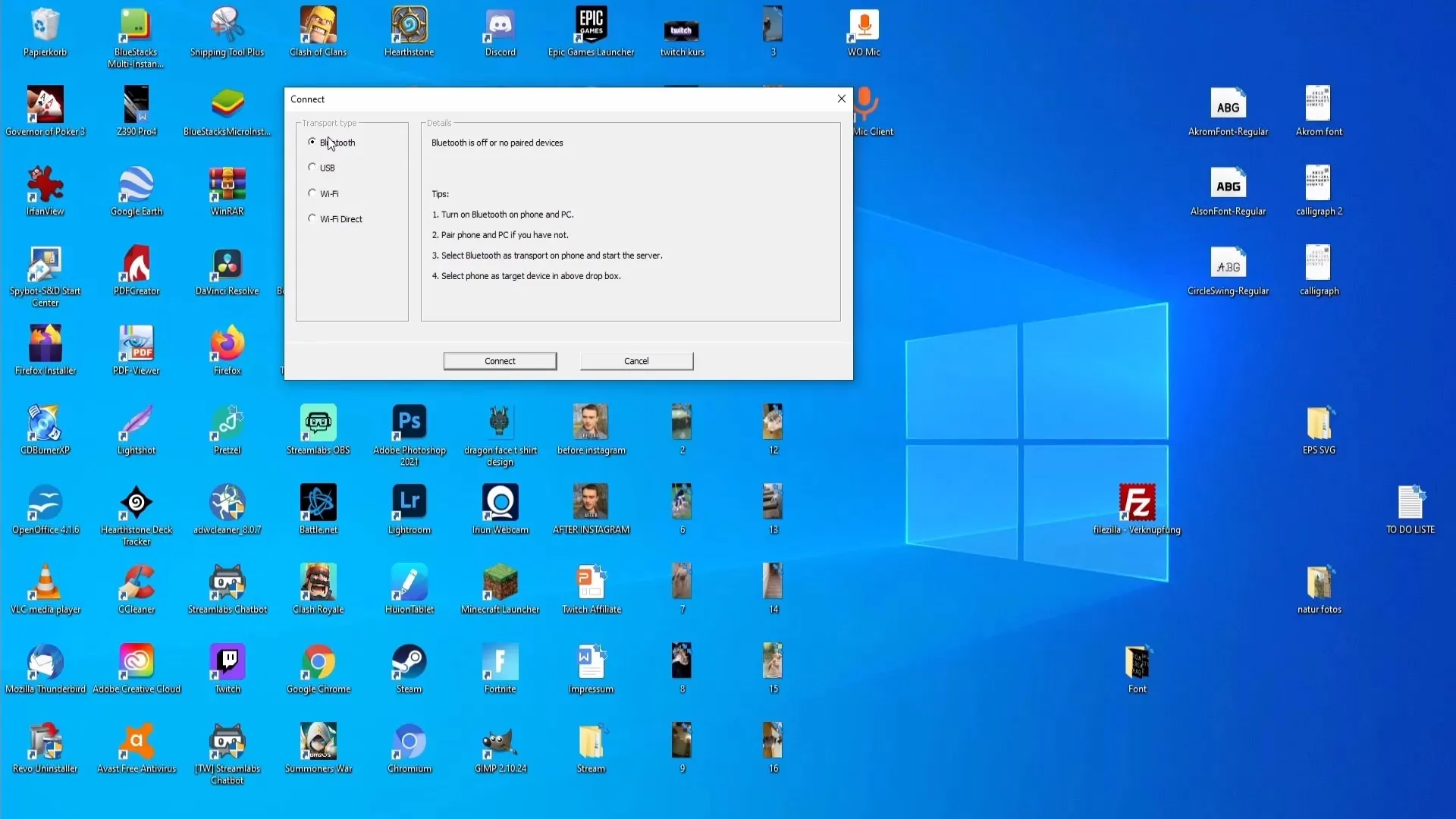The width and height of the screenshot is (1456, 819).
Task: Launch Hearthstone from desktop
Action: 409,32
